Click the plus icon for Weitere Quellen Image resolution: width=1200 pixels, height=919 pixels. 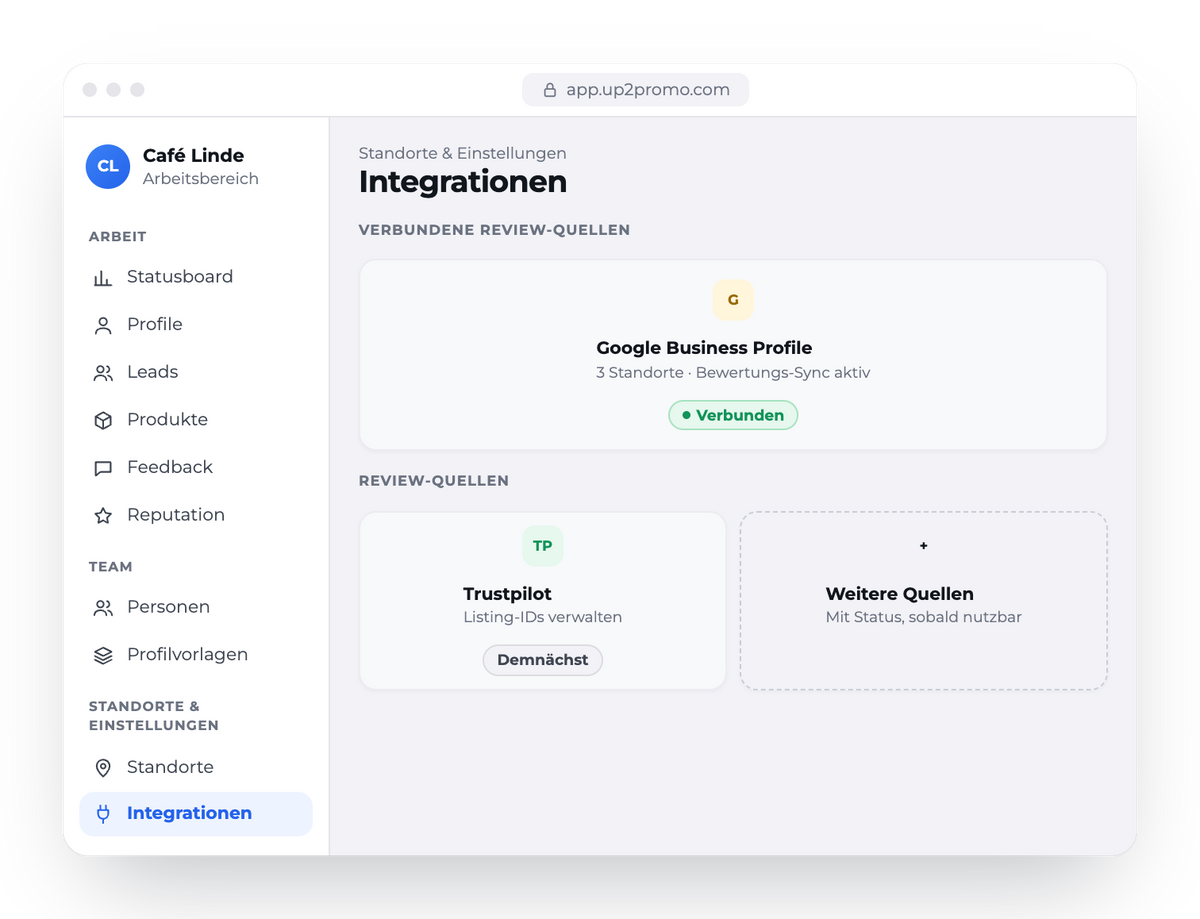[923, 546]
